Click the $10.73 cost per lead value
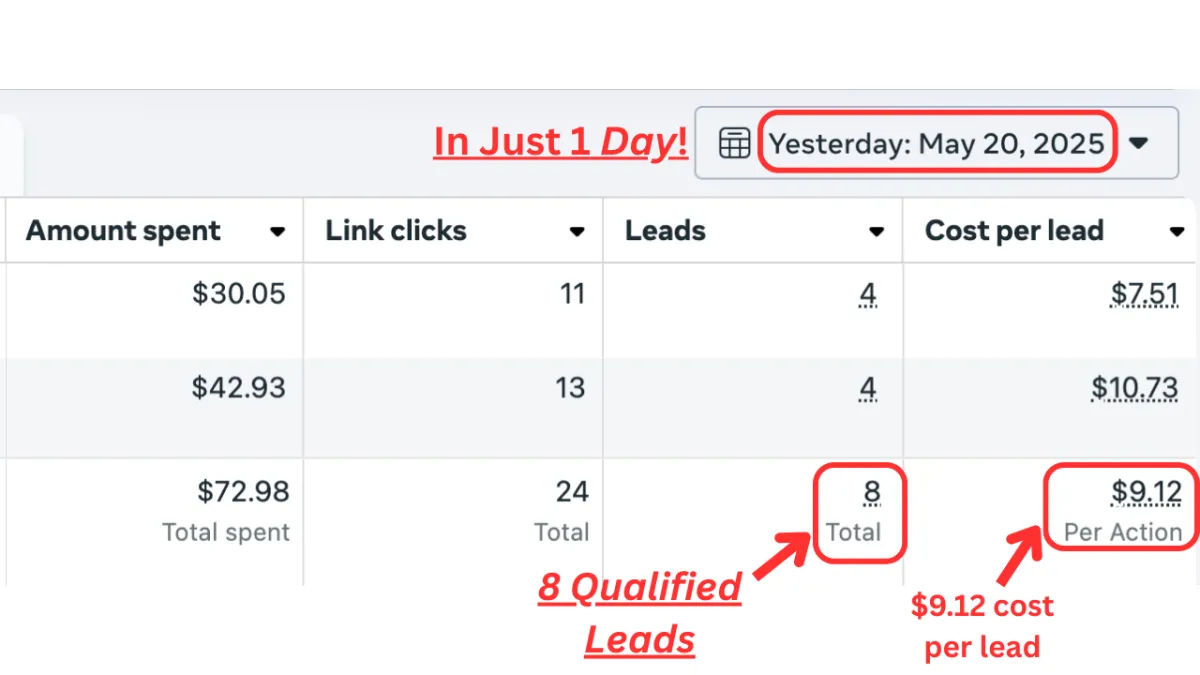This screenshot has width=1200, height=675. tap(1135, 388)
